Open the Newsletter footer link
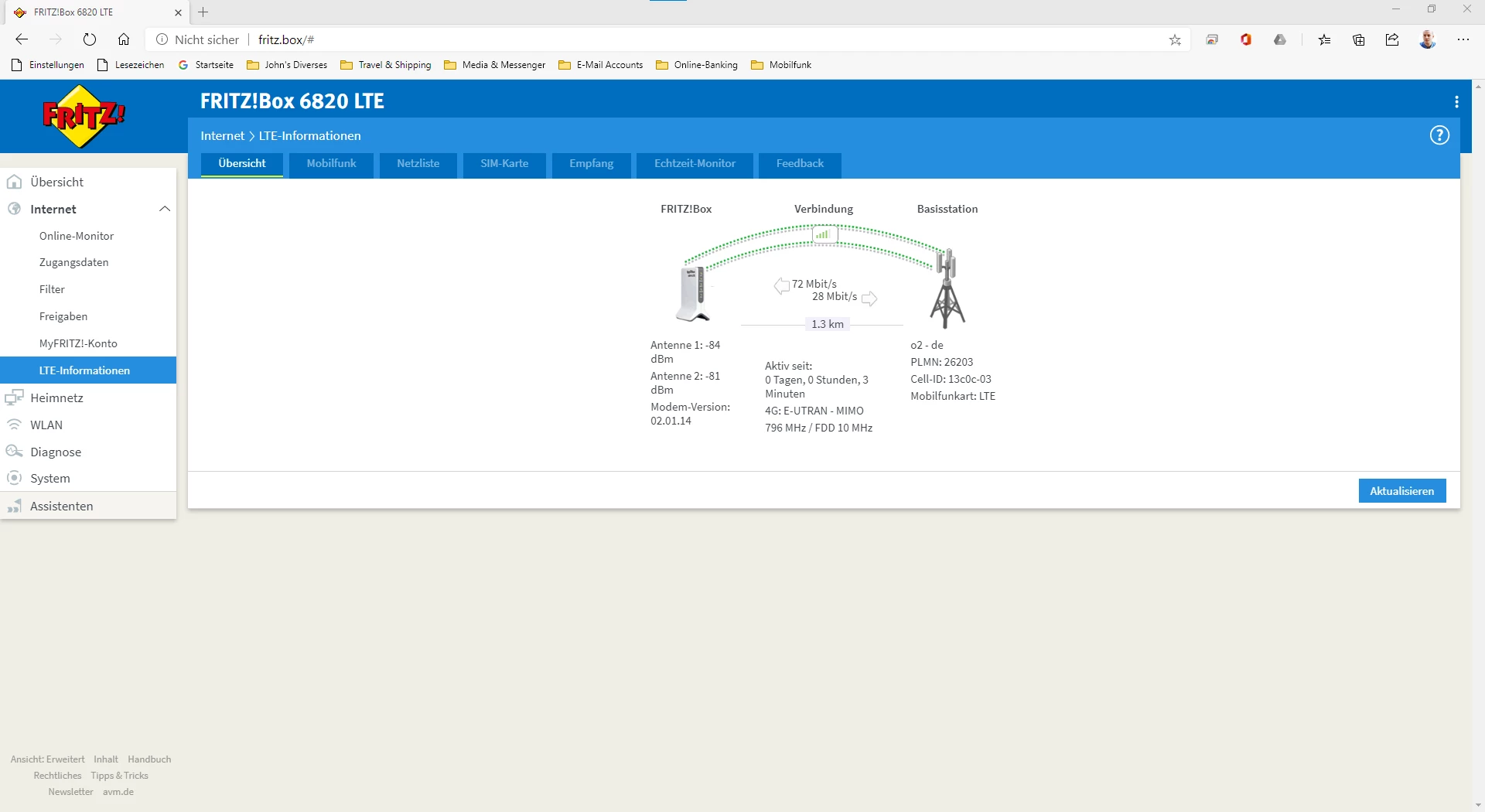Image resolution: width=1485 pixels, height=812 pixels. pos(70,792)
